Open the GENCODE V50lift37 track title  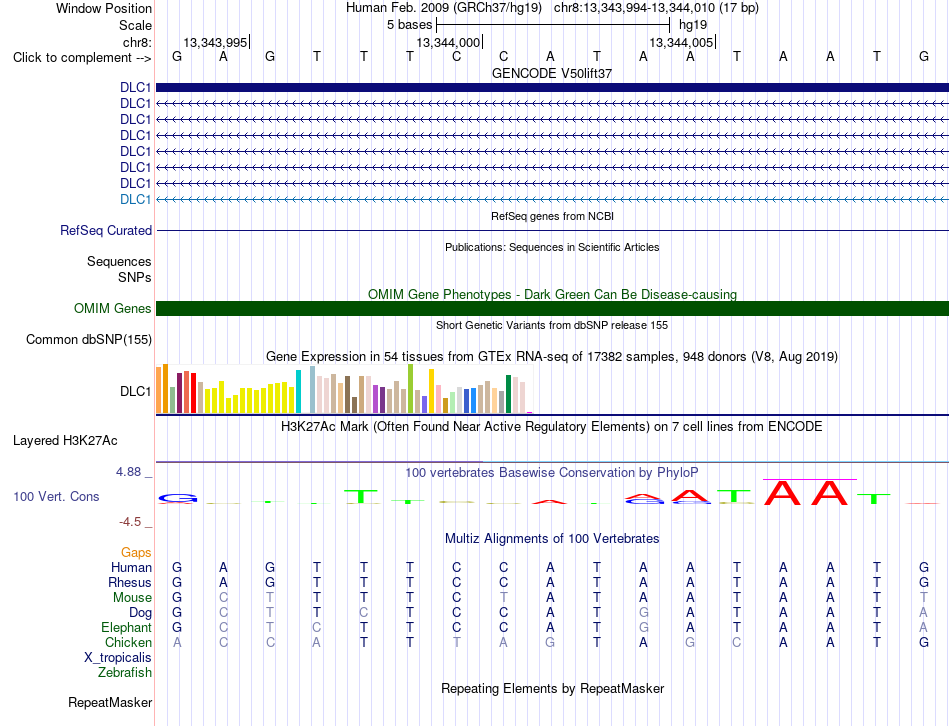[x=552, y=73]
